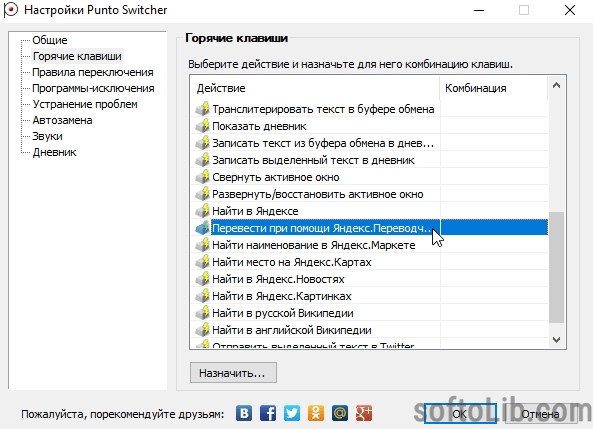Click icon beside Найти в английской Википедии
Viewport: 593px width, 429px height.
tap(203, 330)
